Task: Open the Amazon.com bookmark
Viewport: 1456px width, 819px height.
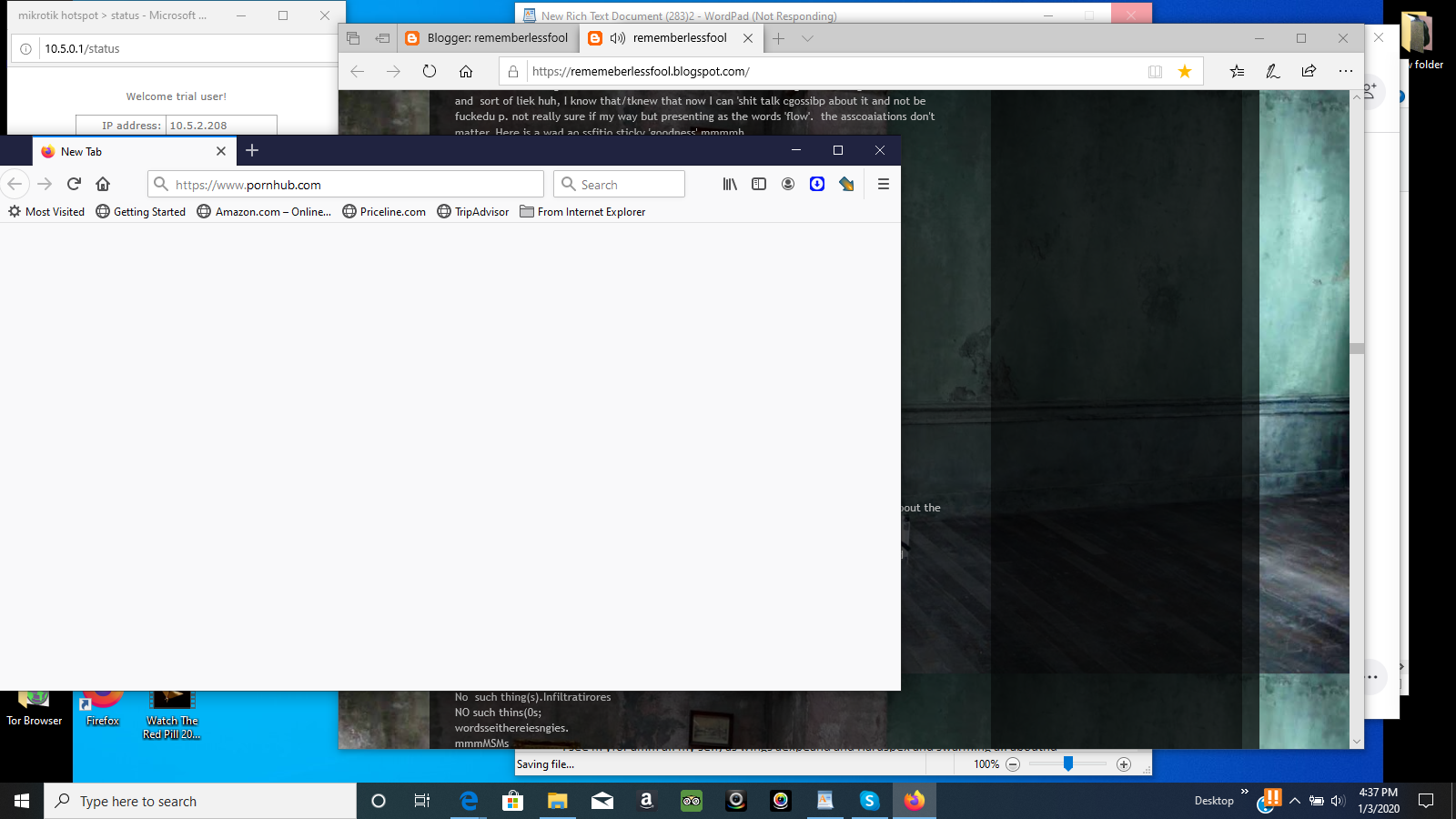Action: 265,211
